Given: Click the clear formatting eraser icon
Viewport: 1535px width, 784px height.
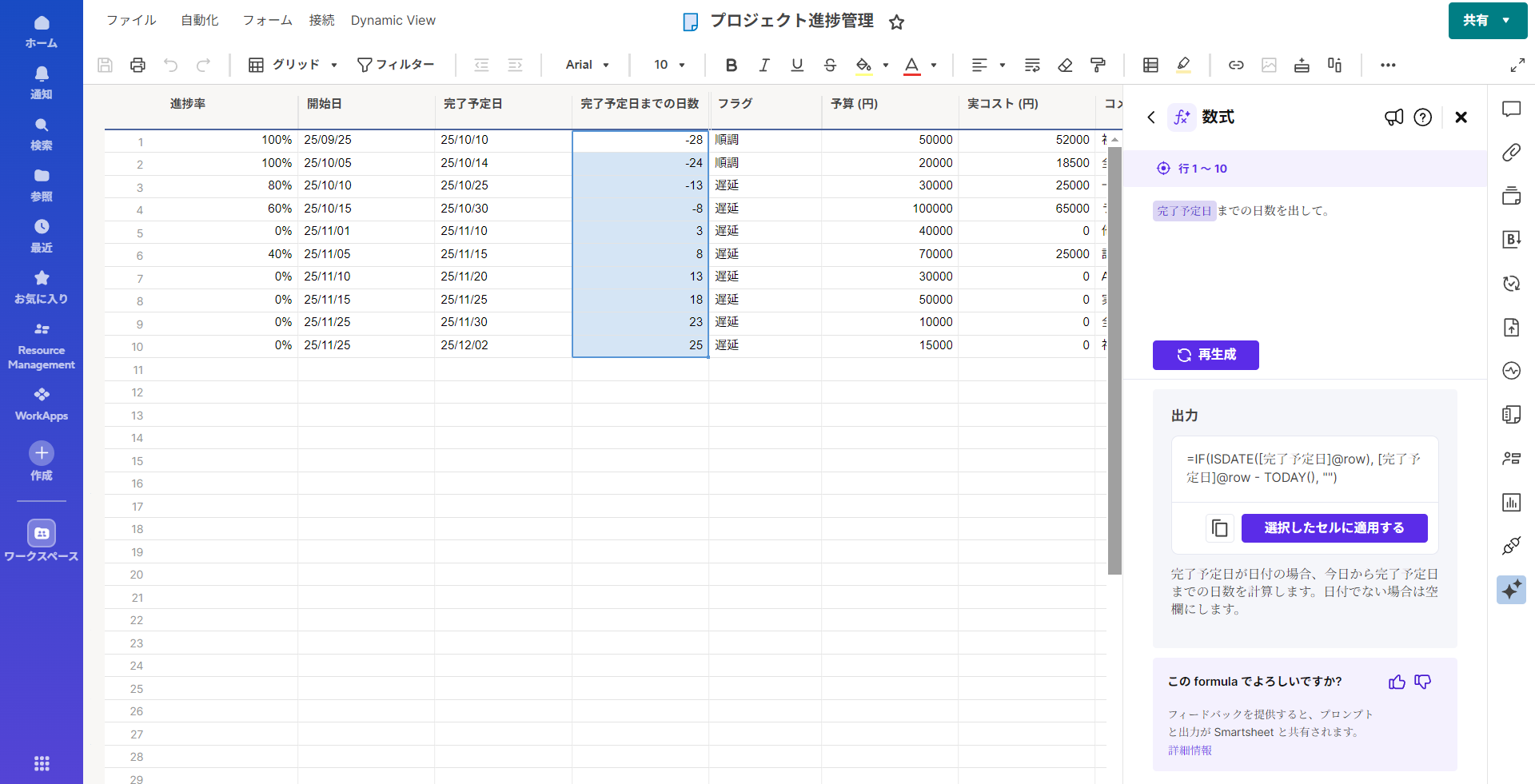Looking at the screenshot, I should 1065,66.
